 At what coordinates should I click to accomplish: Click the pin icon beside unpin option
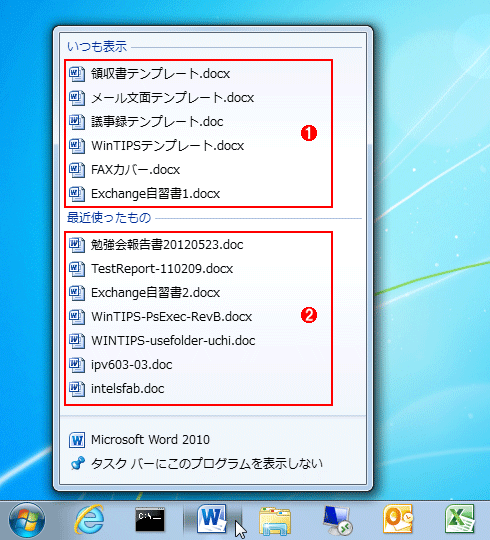pos(77,463)
